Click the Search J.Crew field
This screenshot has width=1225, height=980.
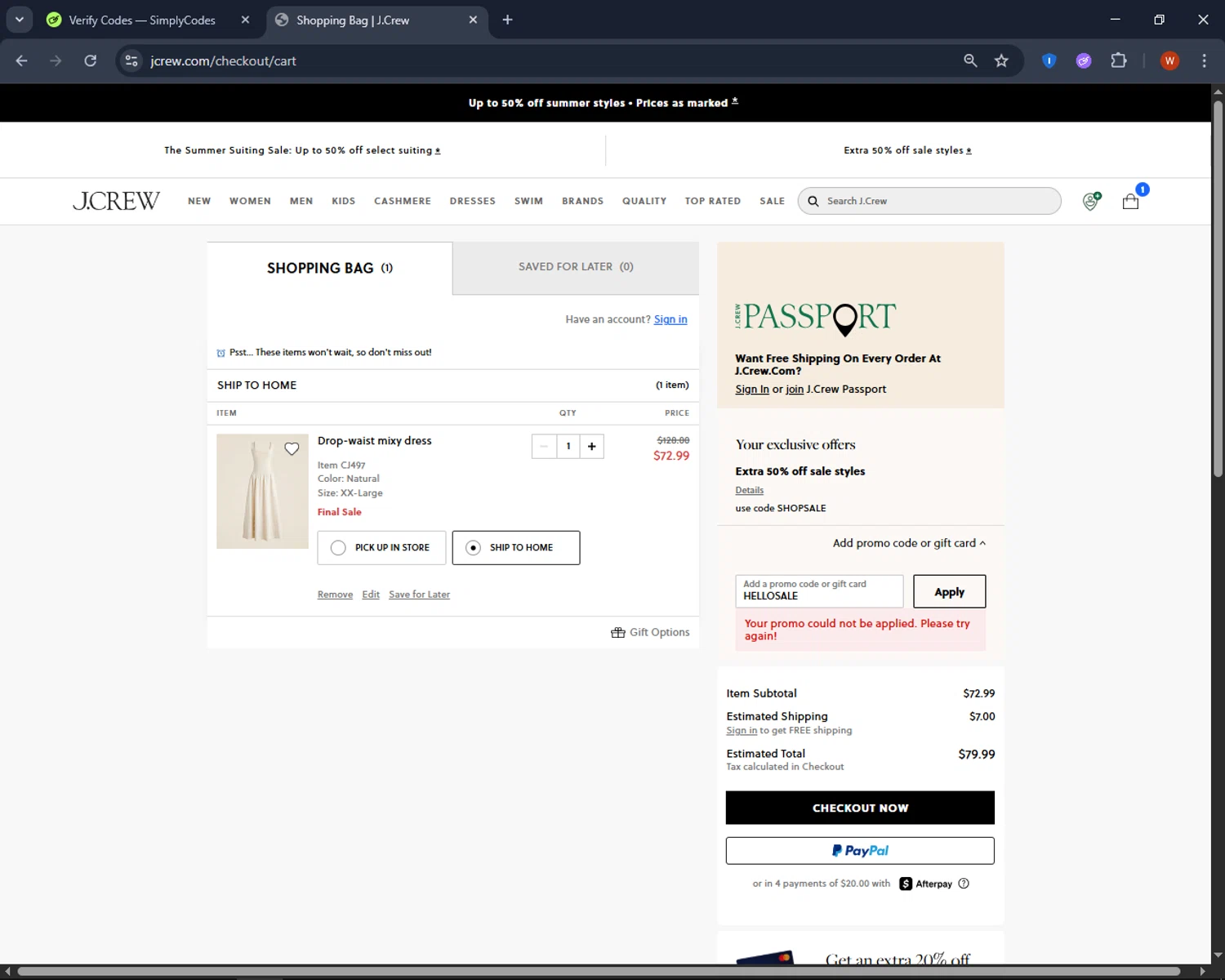[929, 201]
